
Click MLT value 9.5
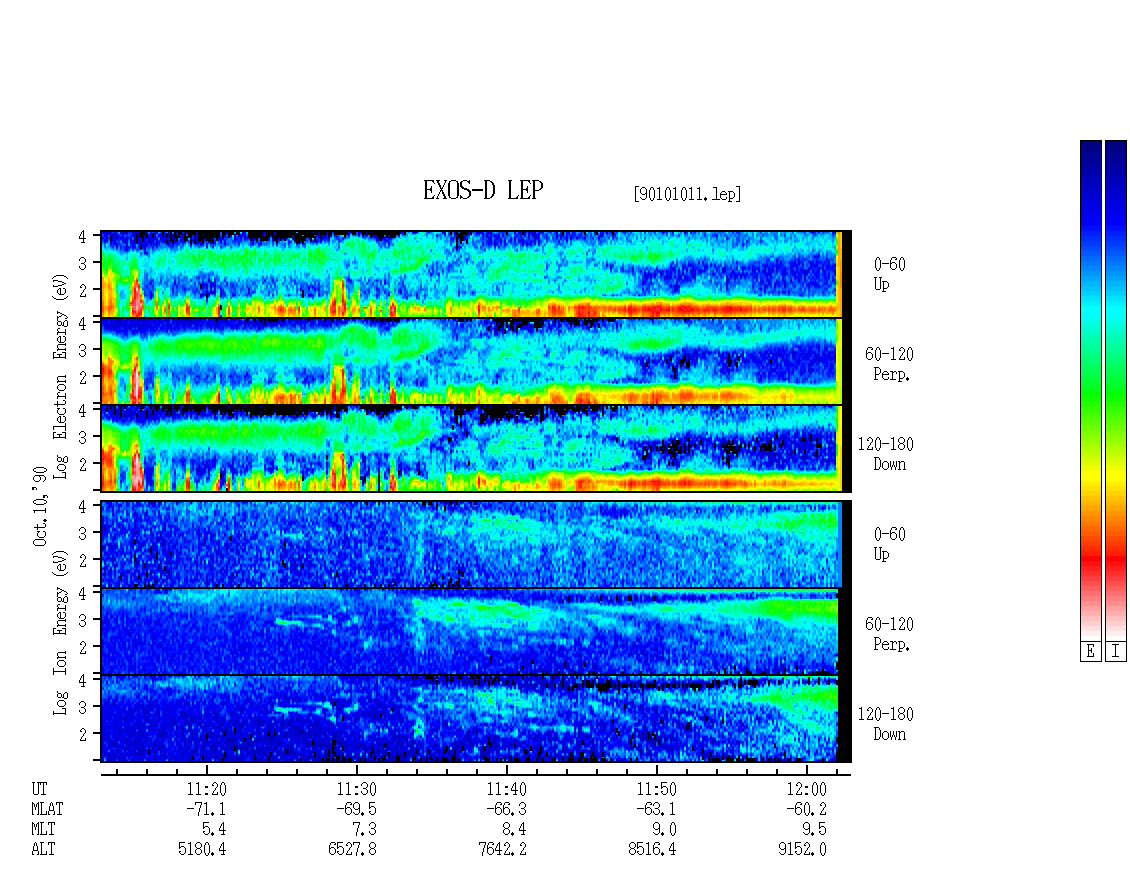(816, 830)
